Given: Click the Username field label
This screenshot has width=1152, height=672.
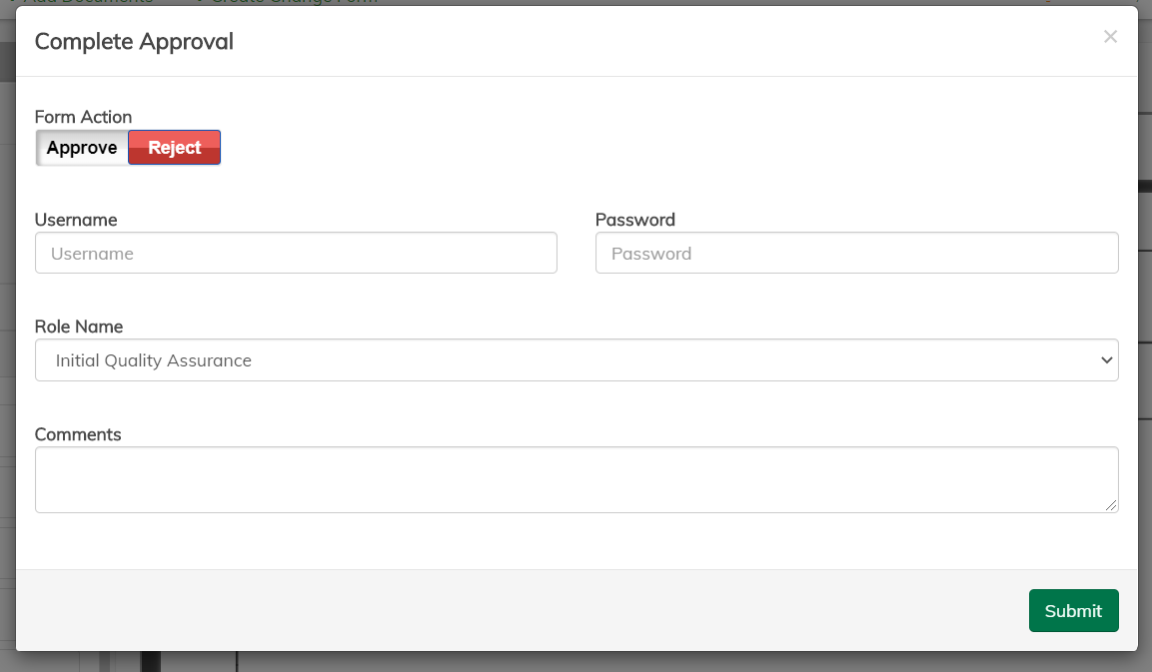Looking at the screenshot, I should [76, 220].
